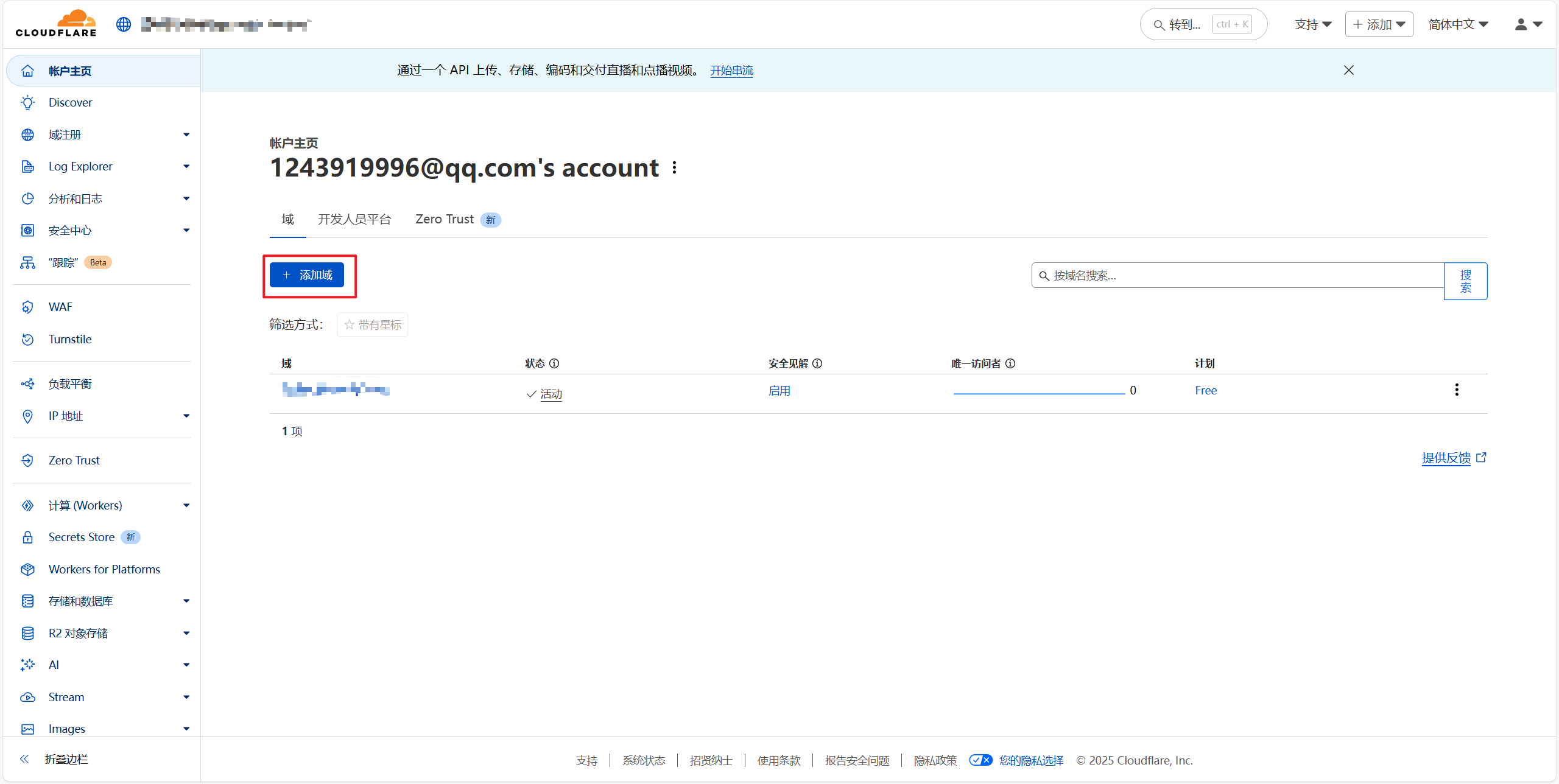This screenshot has width=1559, height=784.
Task: Click the Workers for Platforms cube icon
Action: [x=27, y=569]
